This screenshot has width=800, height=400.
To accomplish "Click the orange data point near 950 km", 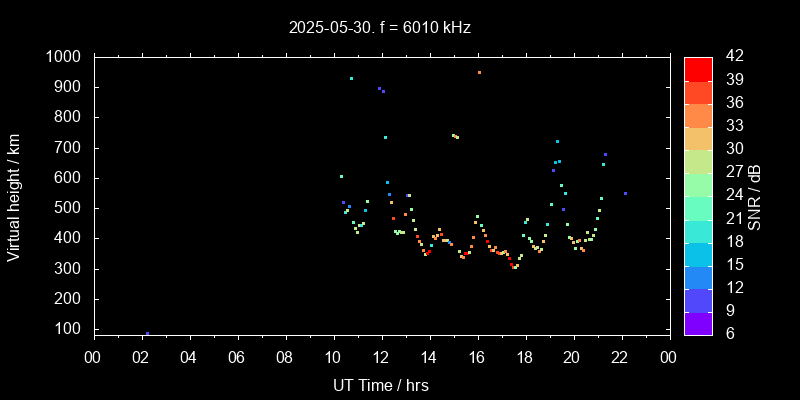I will (x=479, y=72).
